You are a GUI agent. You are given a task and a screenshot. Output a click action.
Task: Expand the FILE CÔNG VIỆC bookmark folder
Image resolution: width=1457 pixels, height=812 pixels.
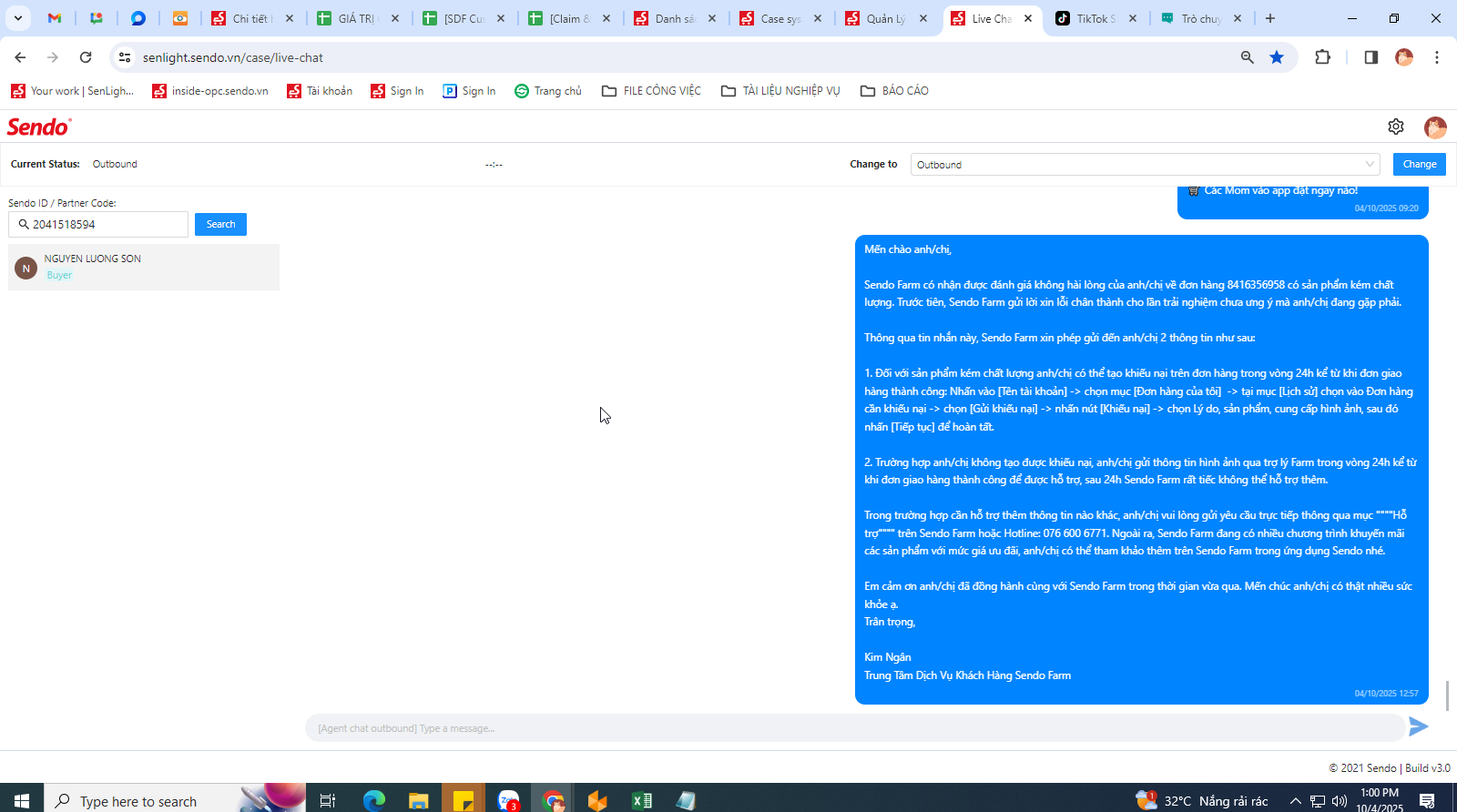(651, 91)
